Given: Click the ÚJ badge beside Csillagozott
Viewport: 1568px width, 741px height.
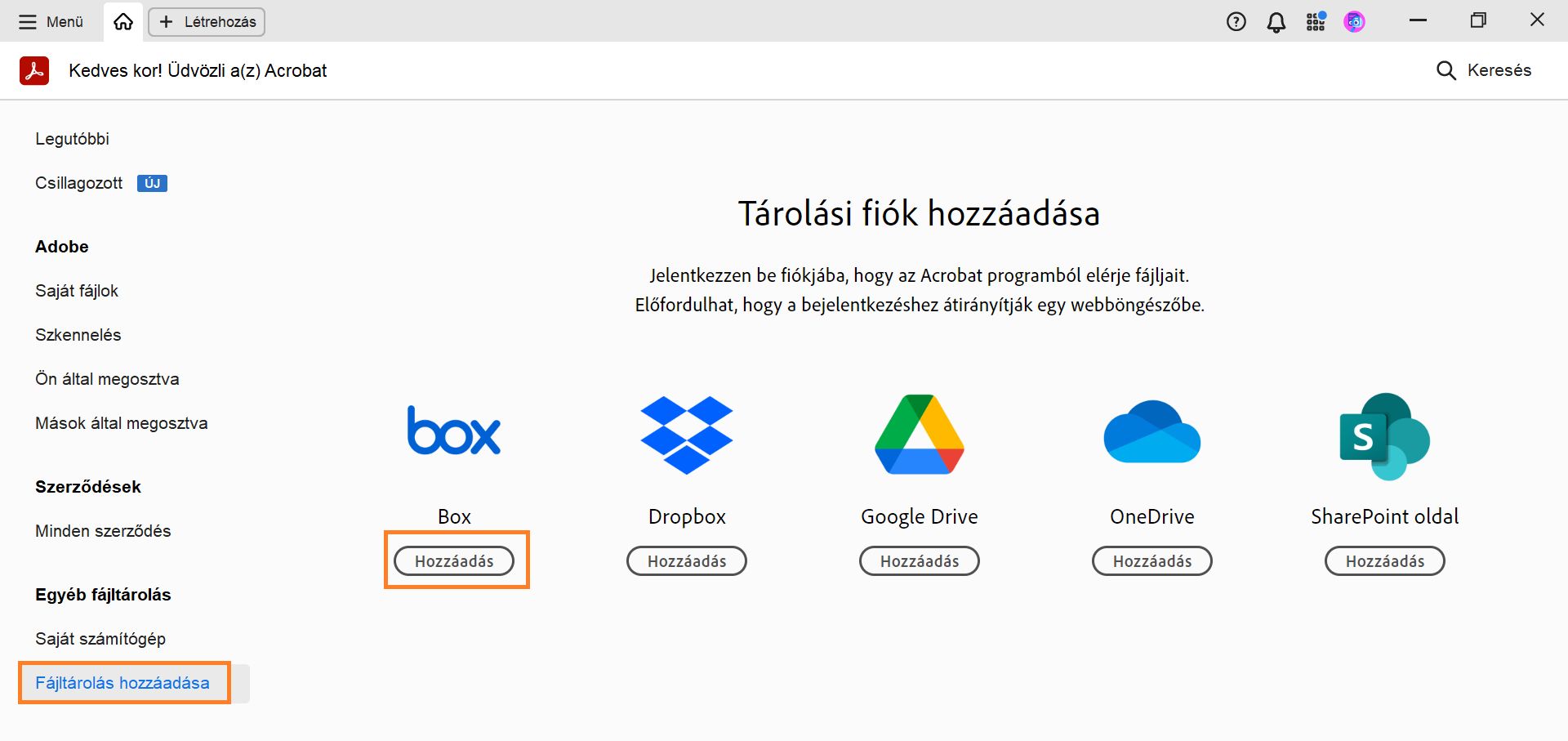Looking at the screenshot, I should [x=152, y=183].
